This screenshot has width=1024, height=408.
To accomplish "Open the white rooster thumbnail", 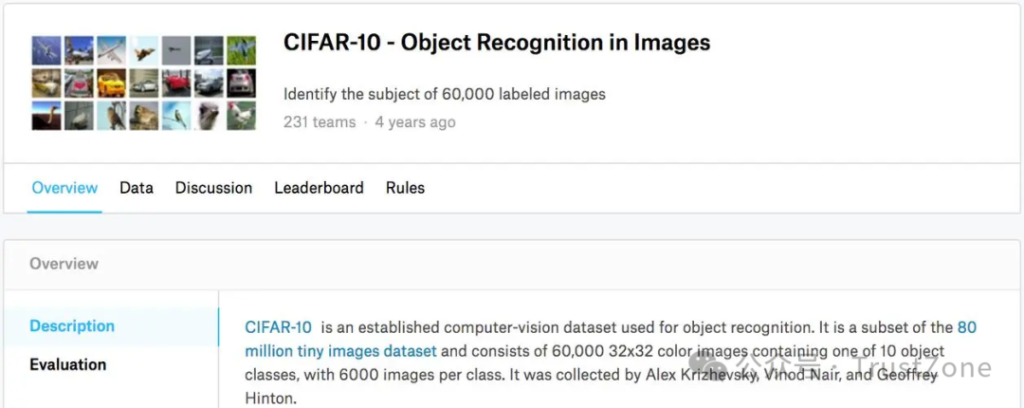I will tap(241, 115).
